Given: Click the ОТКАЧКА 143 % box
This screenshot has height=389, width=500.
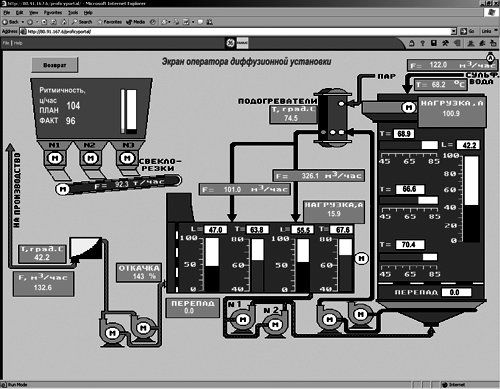Looking at the screenshot, I should tap(139, 272).
